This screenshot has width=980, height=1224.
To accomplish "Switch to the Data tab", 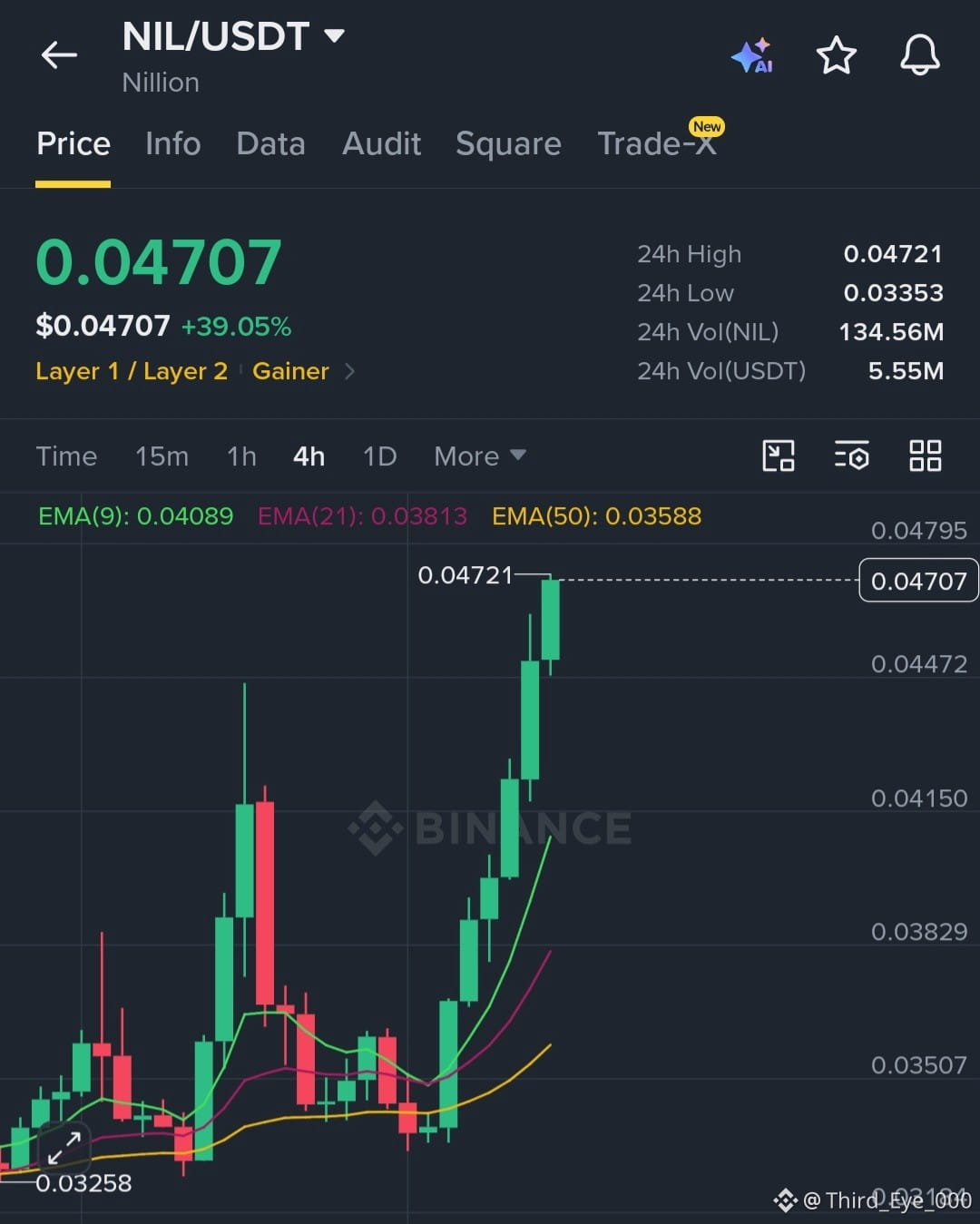I will point(270,143).
